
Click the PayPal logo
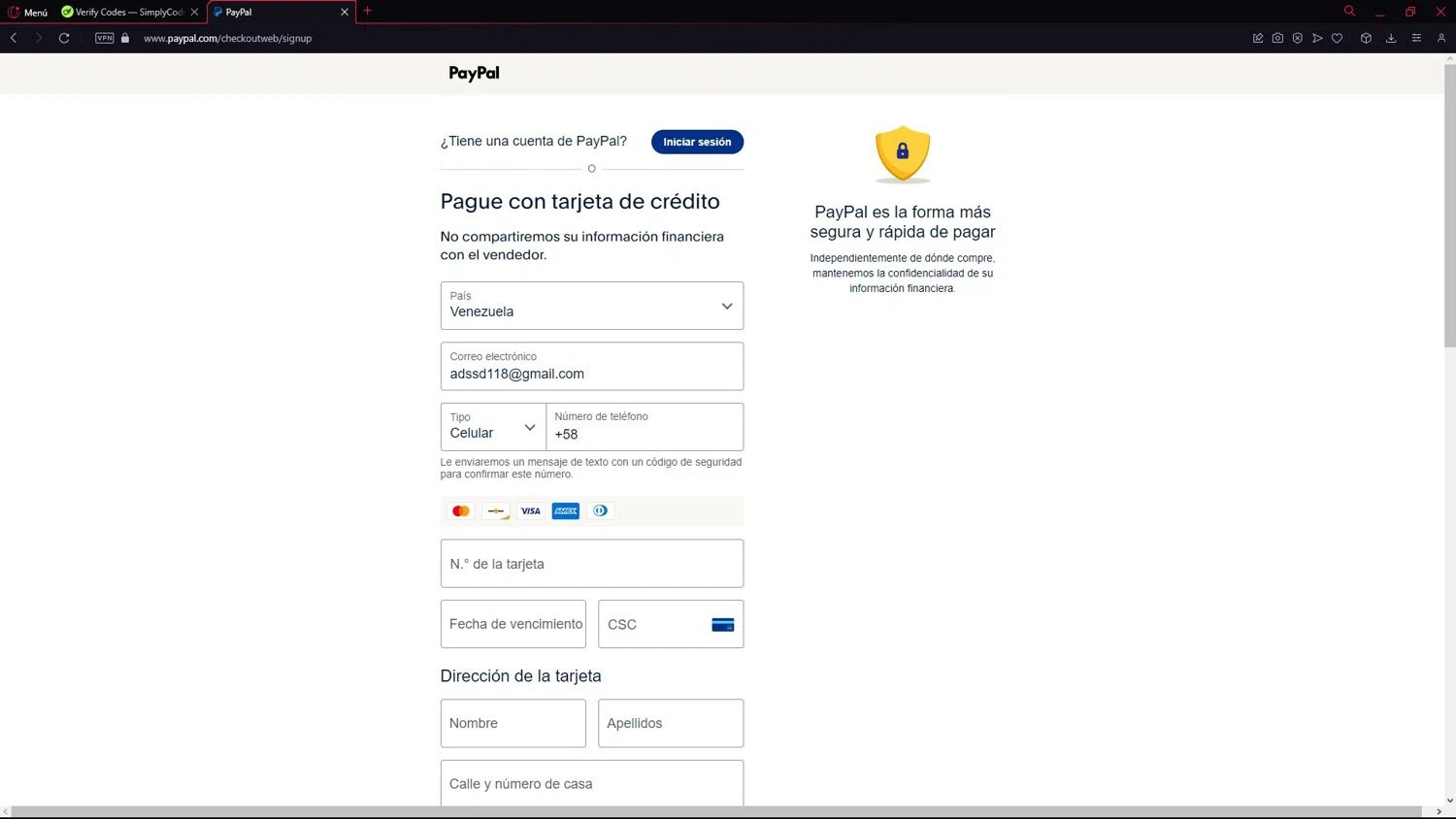click(474, 73)
